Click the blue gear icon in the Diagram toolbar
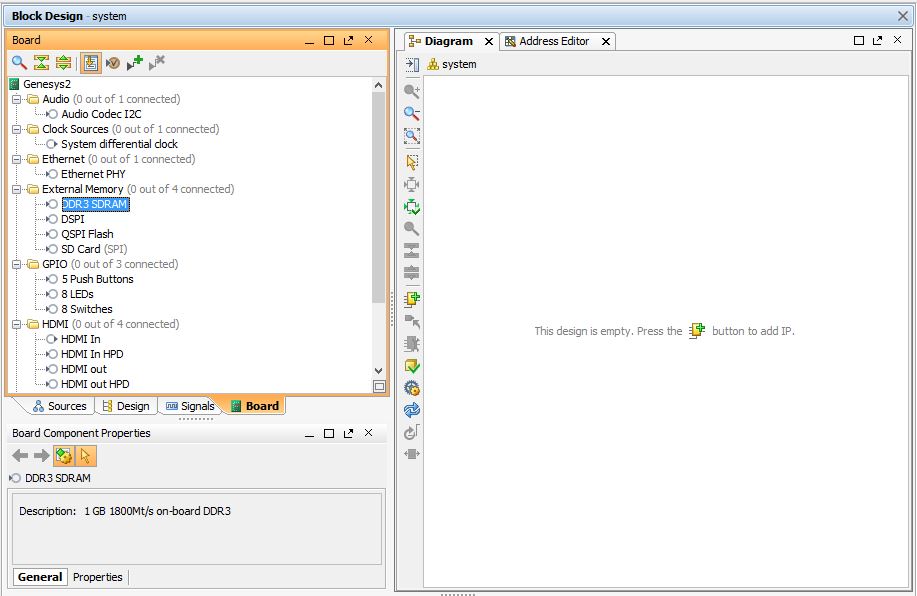 pos(412,388)
